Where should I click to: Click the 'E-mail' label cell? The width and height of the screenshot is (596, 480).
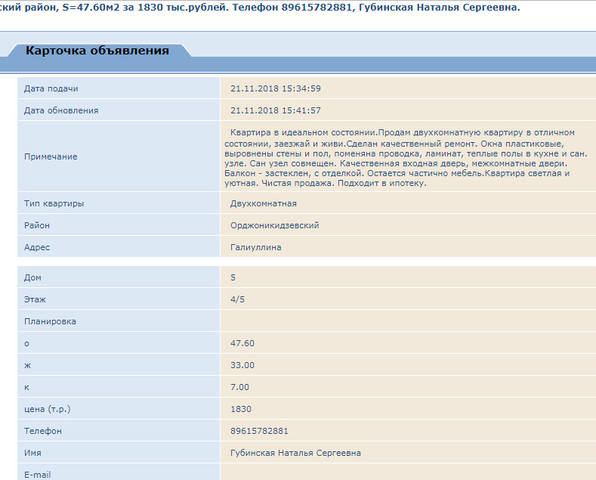tap(118, 472)
